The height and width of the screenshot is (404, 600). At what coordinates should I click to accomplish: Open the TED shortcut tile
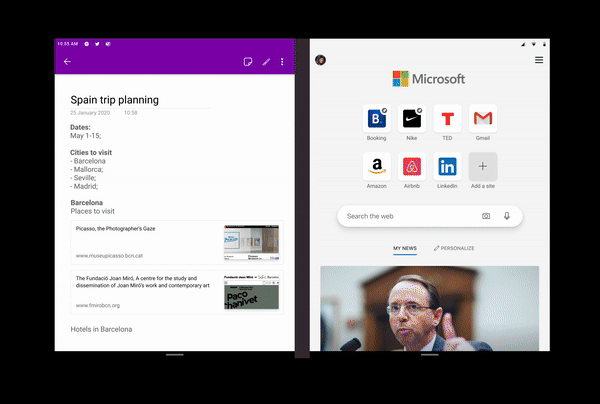[447, 119]
